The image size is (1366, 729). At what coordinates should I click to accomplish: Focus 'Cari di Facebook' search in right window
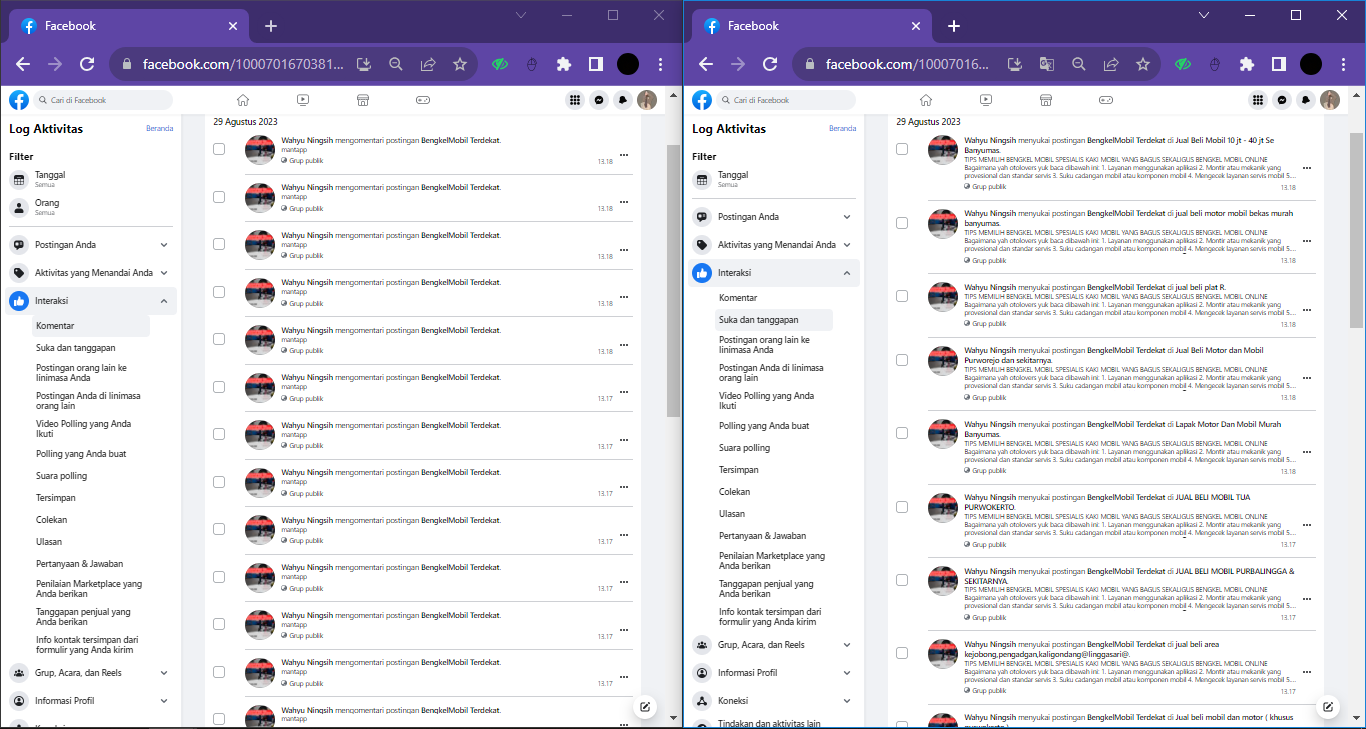[786, 100]
